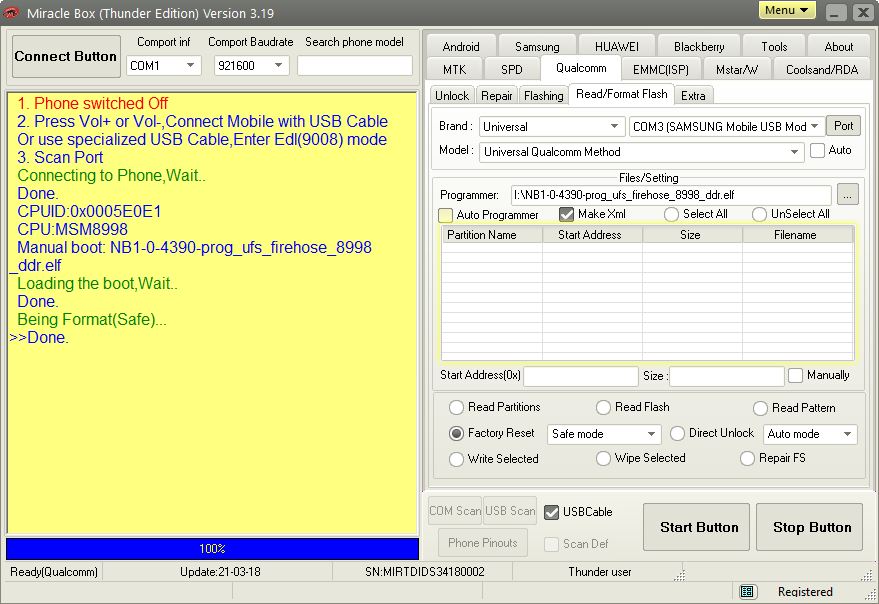
Task: Click the USB Scan button
Action: pos(510,511)
